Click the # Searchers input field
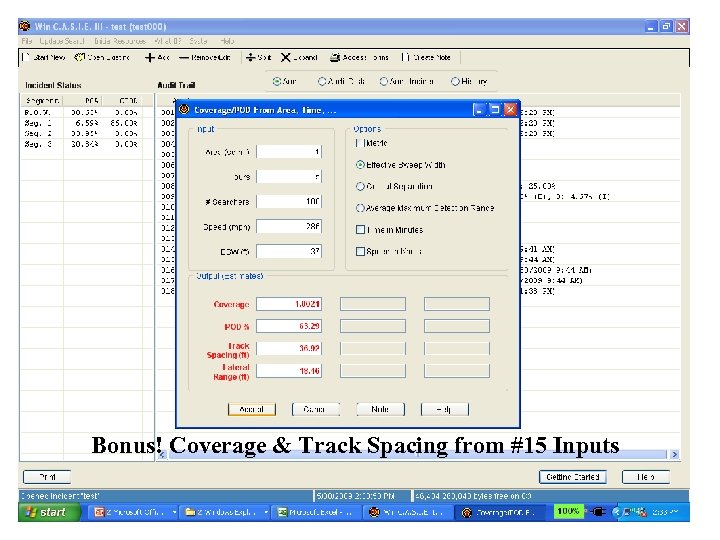The image size is (720, 540). coord(289,202)
